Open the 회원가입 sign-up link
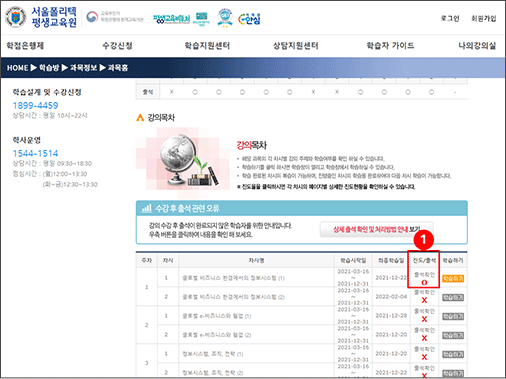The width and height of the screenshot is (506, 379). [x=484, y=18]
